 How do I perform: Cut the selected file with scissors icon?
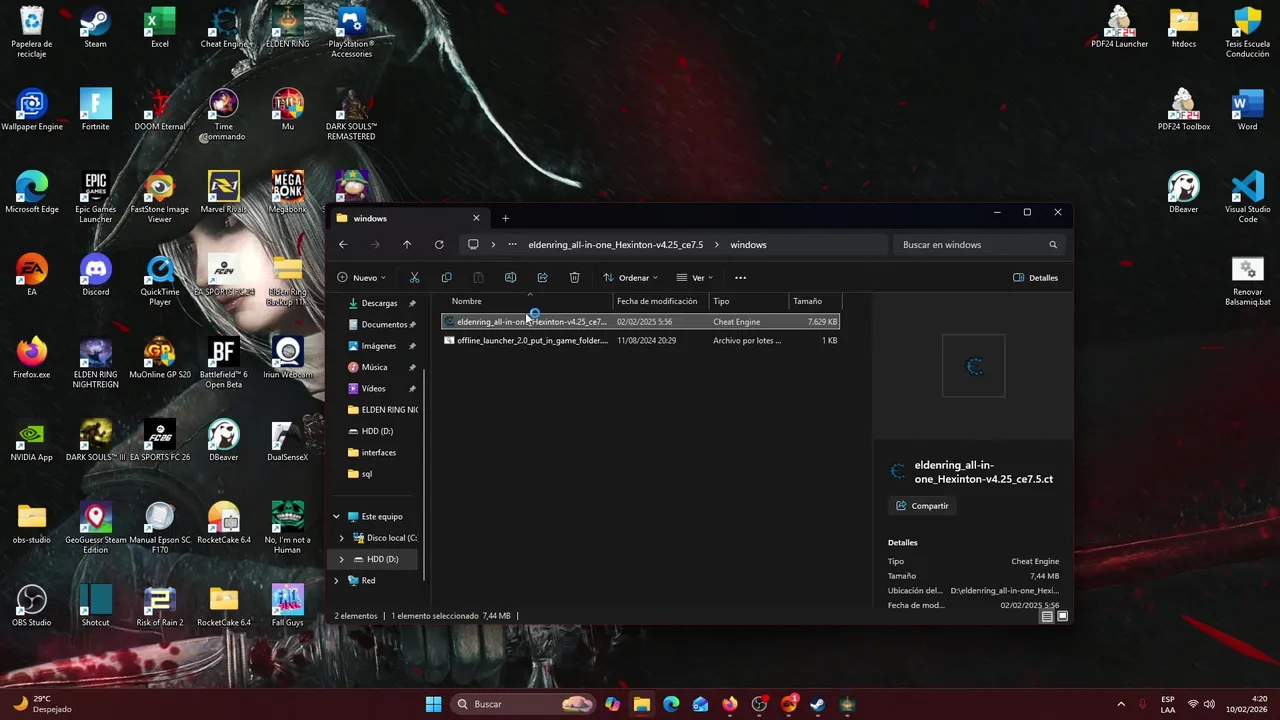414,278
